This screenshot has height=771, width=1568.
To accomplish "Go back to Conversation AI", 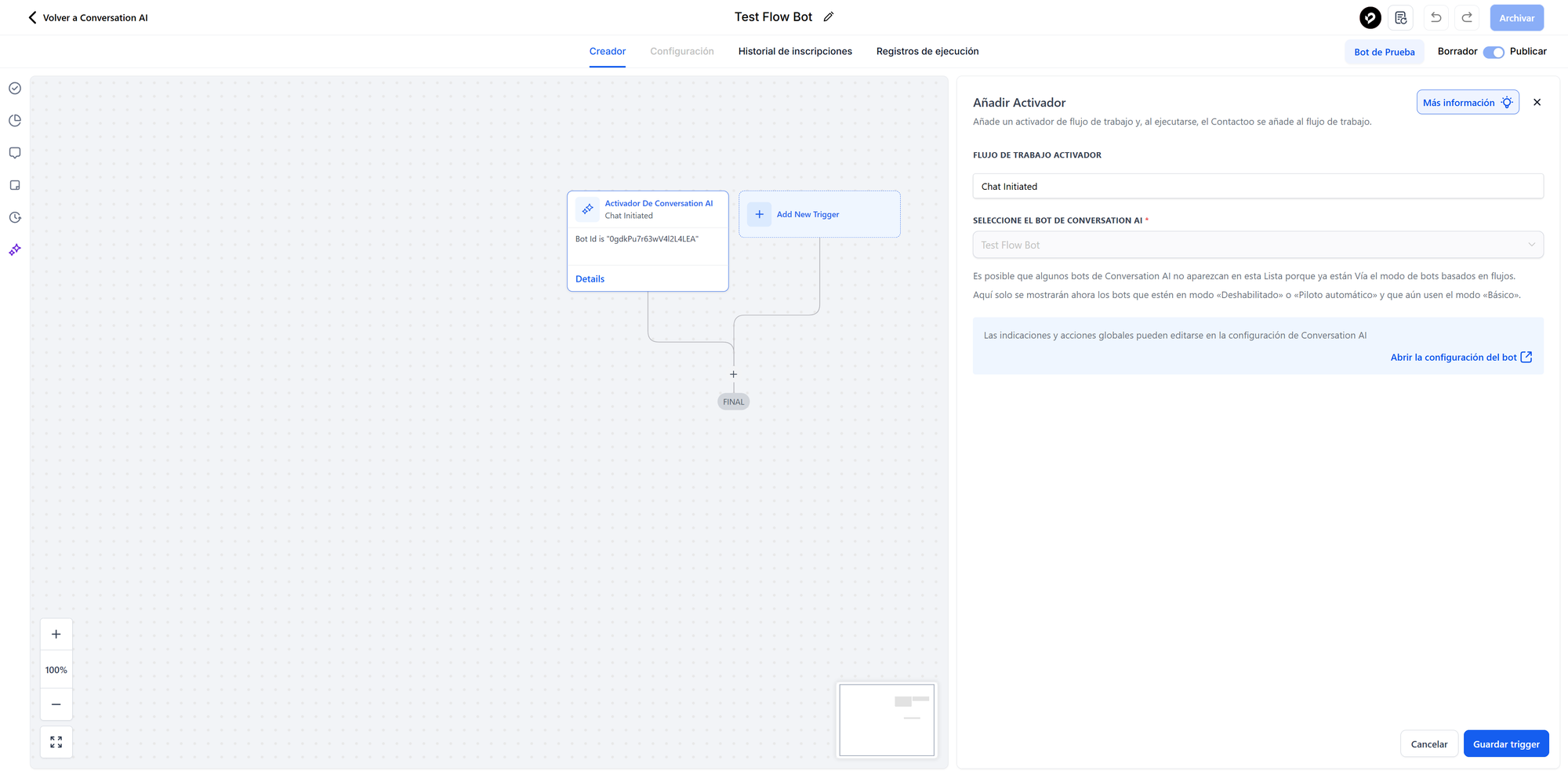I will click(88, 17).
